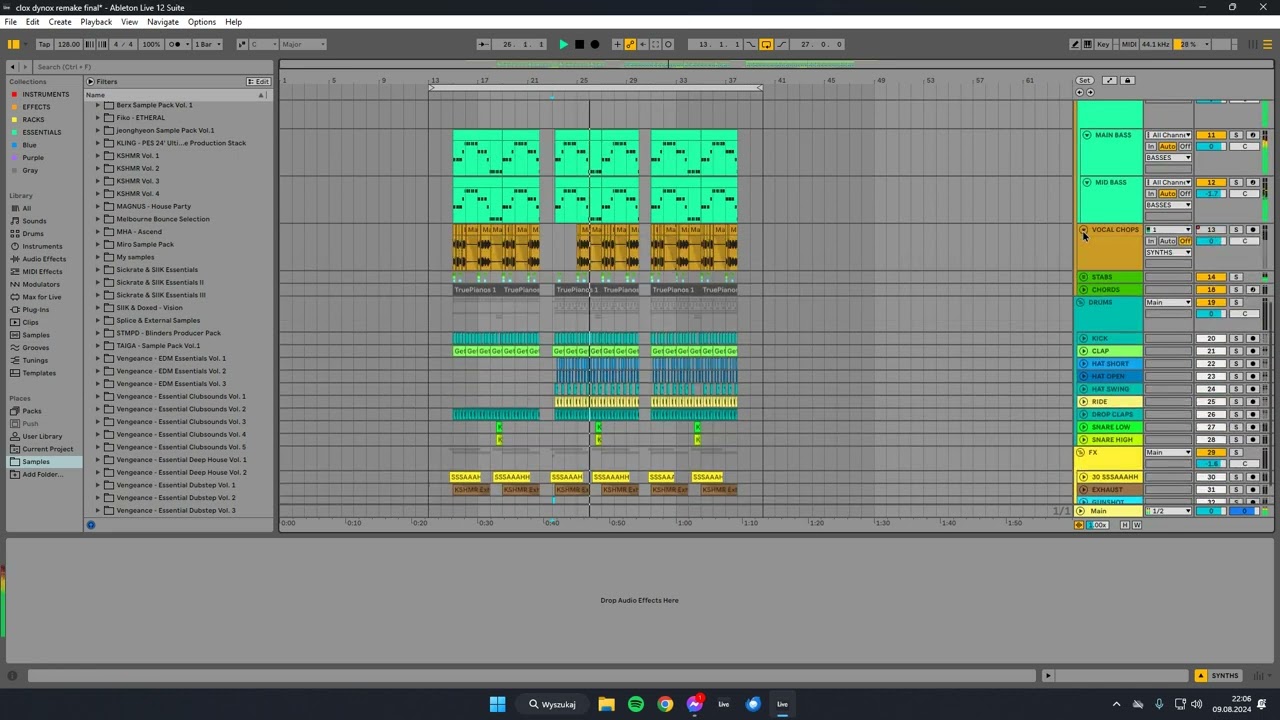1280x720 pixels.
Task: Arm the CLAP track
Action: (1252, 351)
